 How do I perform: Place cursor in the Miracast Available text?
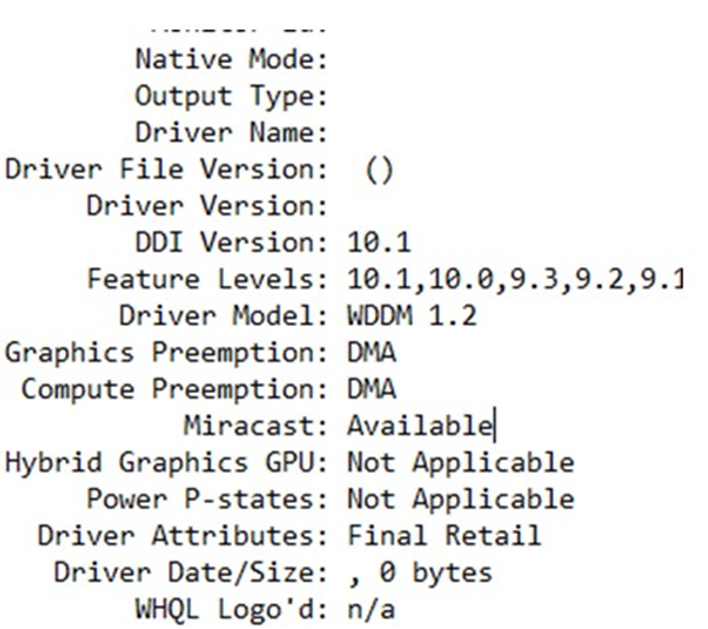pyautogui.click(x=420, y=425)
